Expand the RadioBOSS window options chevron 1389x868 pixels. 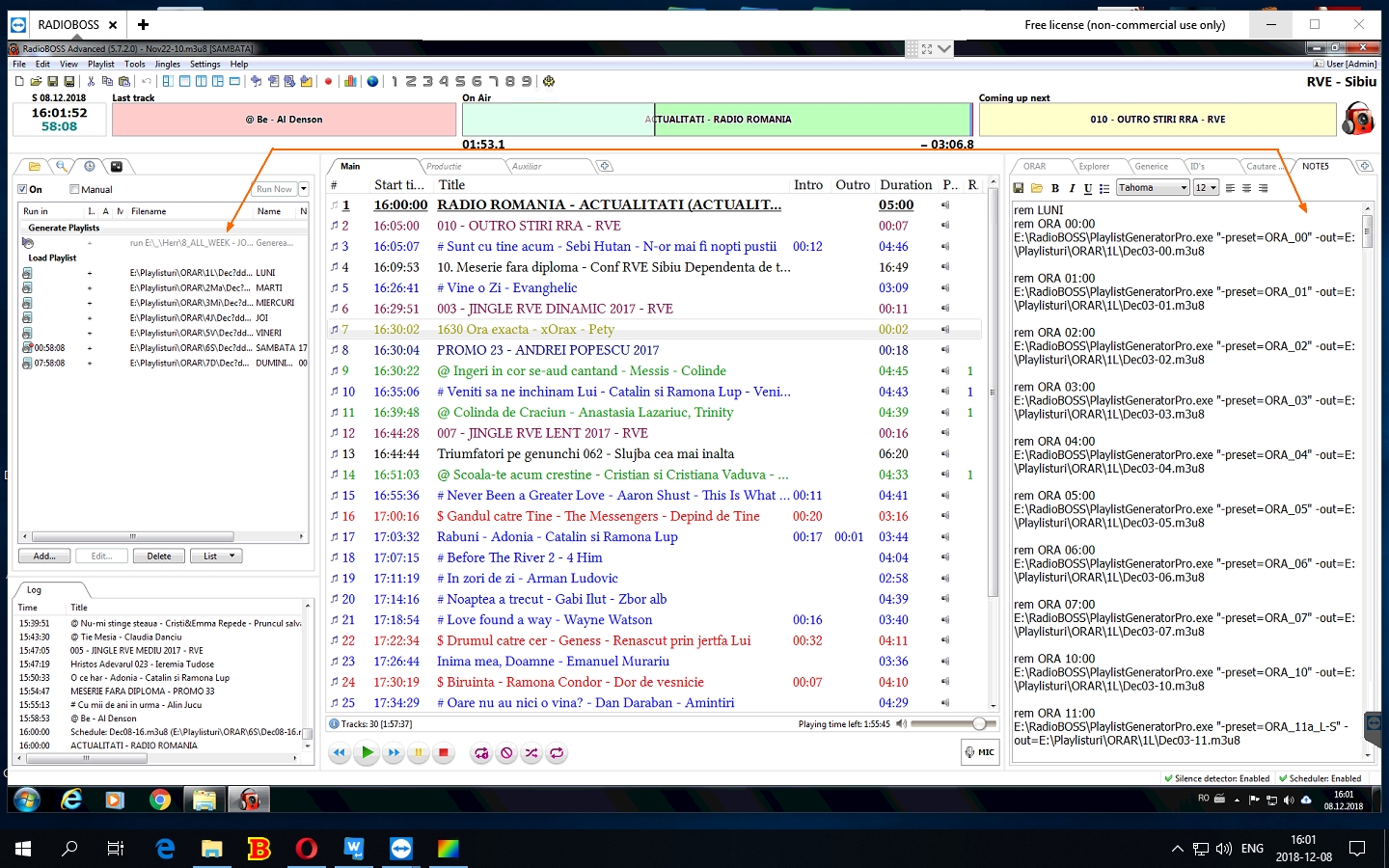pos(944,48)
